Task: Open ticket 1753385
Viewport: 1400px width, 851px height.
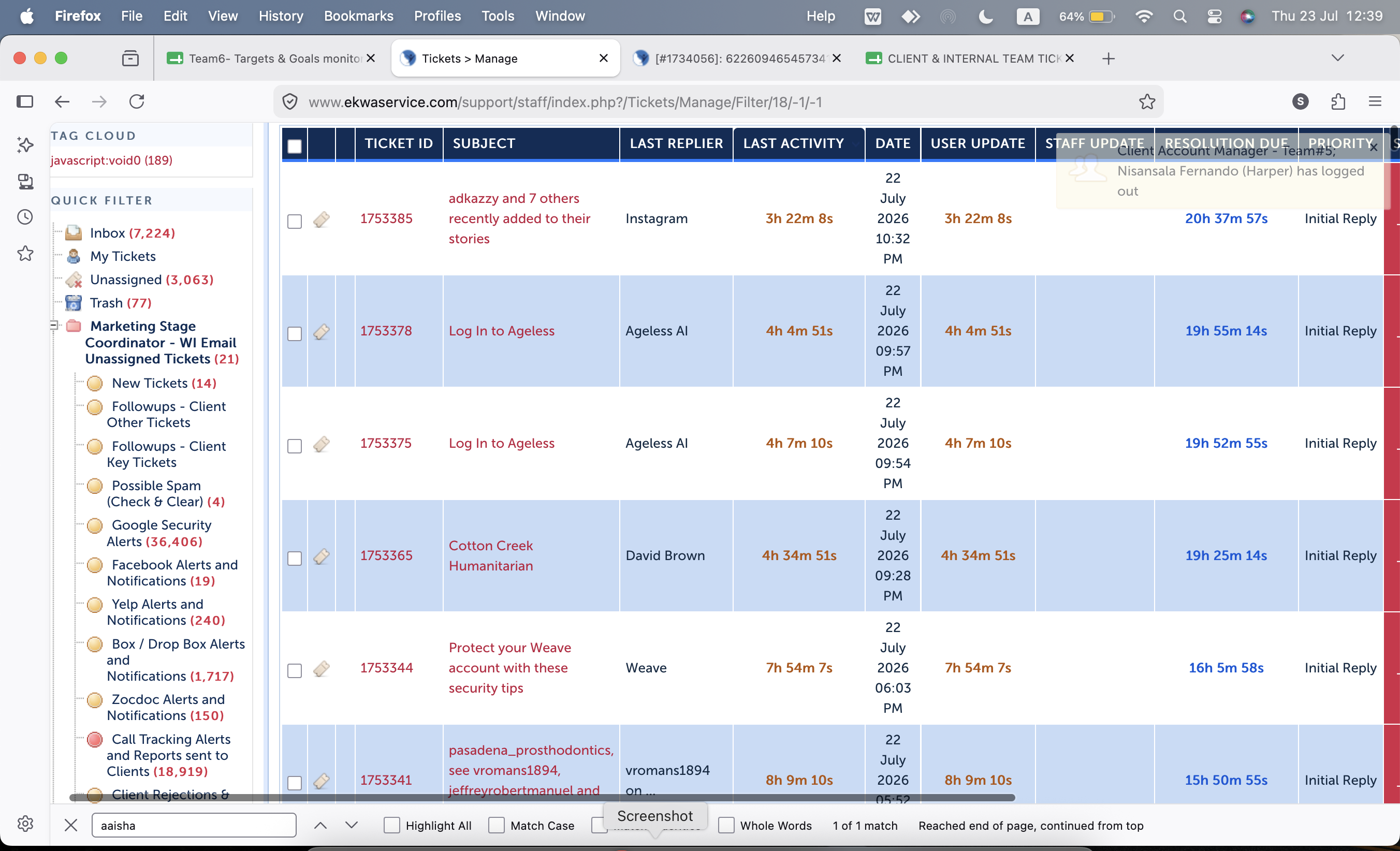Action: click(x=386, y=219)
